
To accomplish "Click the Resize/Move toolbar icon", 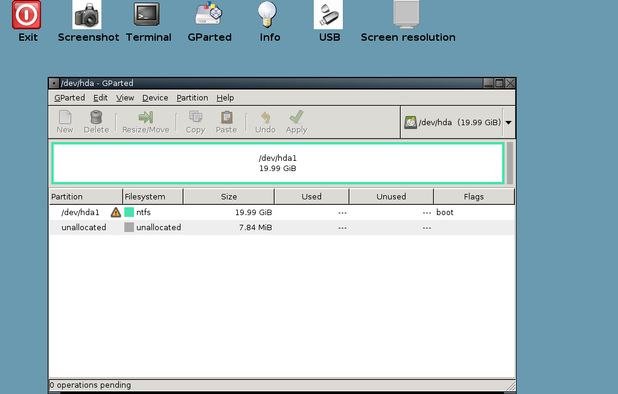I will point(146,117).
